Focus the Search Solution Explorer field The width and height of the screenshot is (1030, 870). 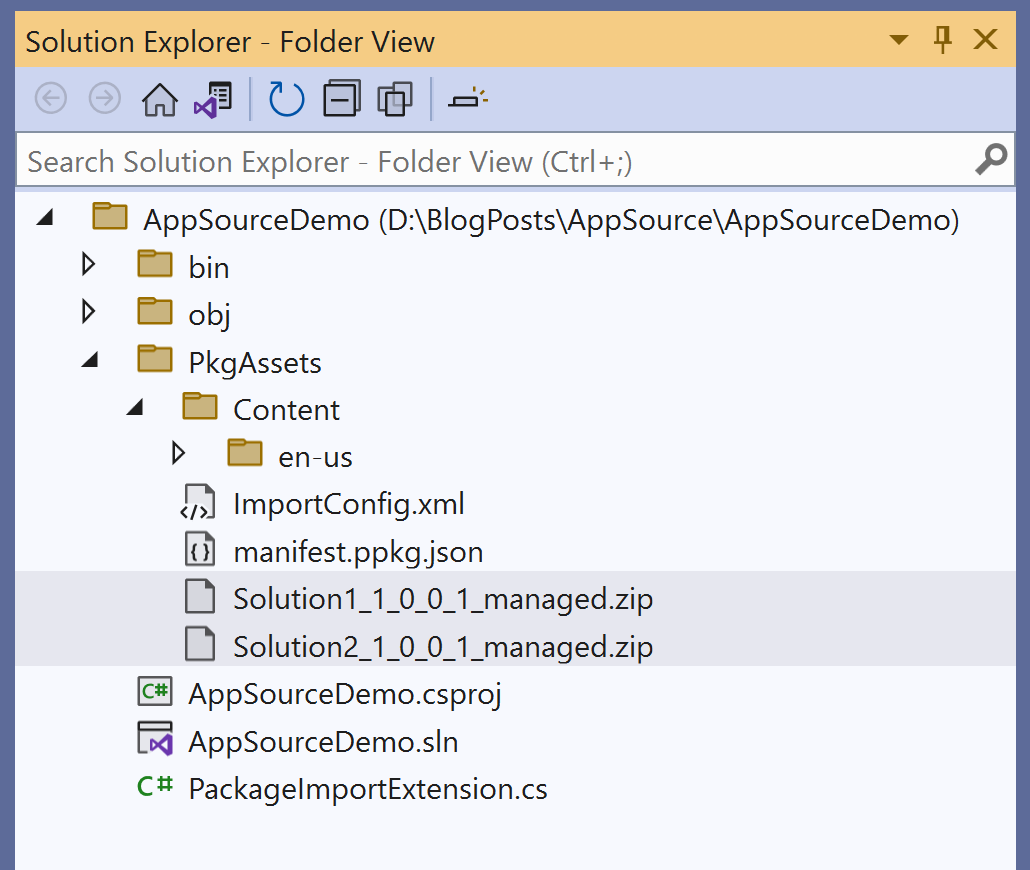pos(490,161)
